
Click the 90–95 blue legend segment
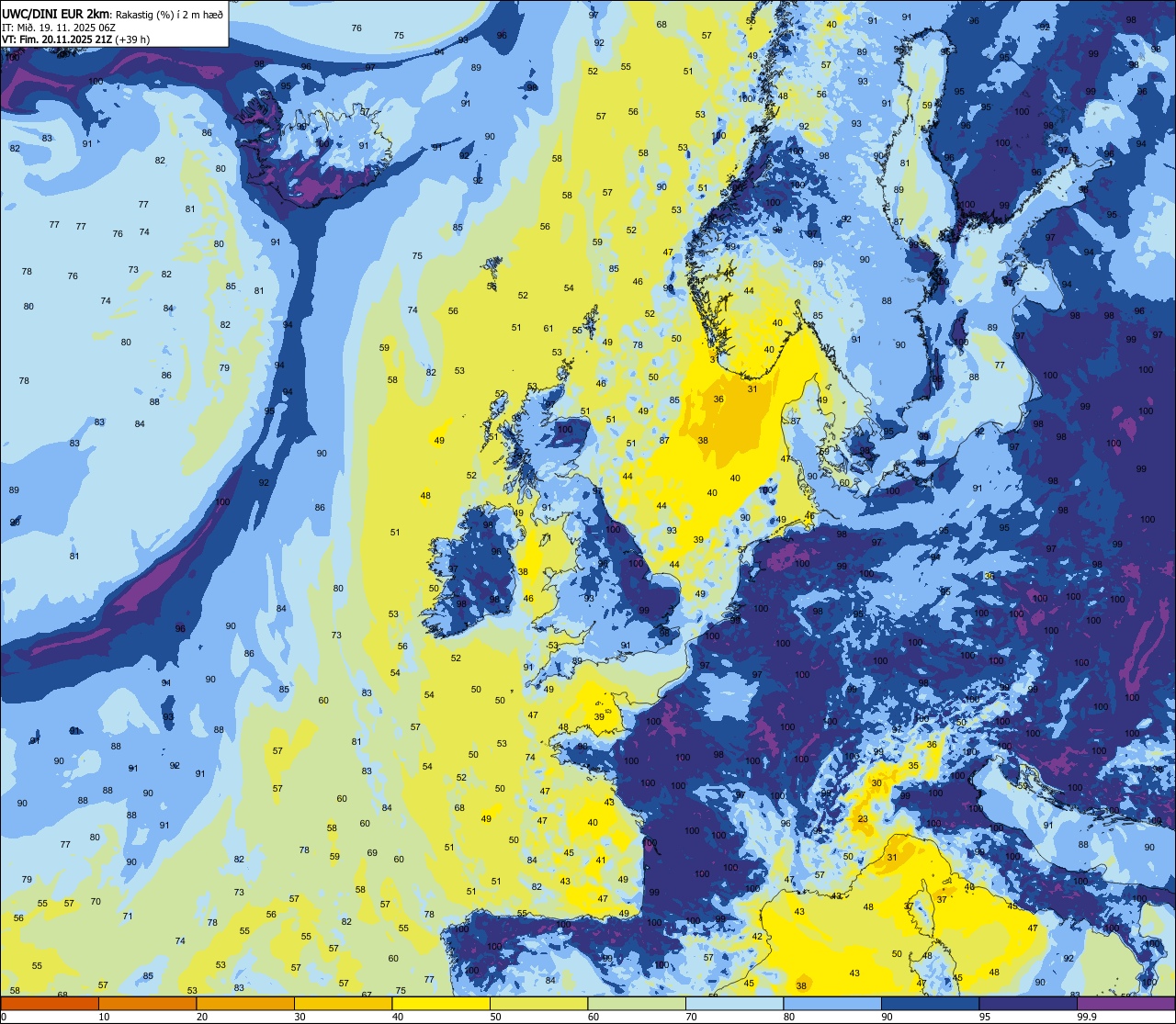coord(930,1003)
